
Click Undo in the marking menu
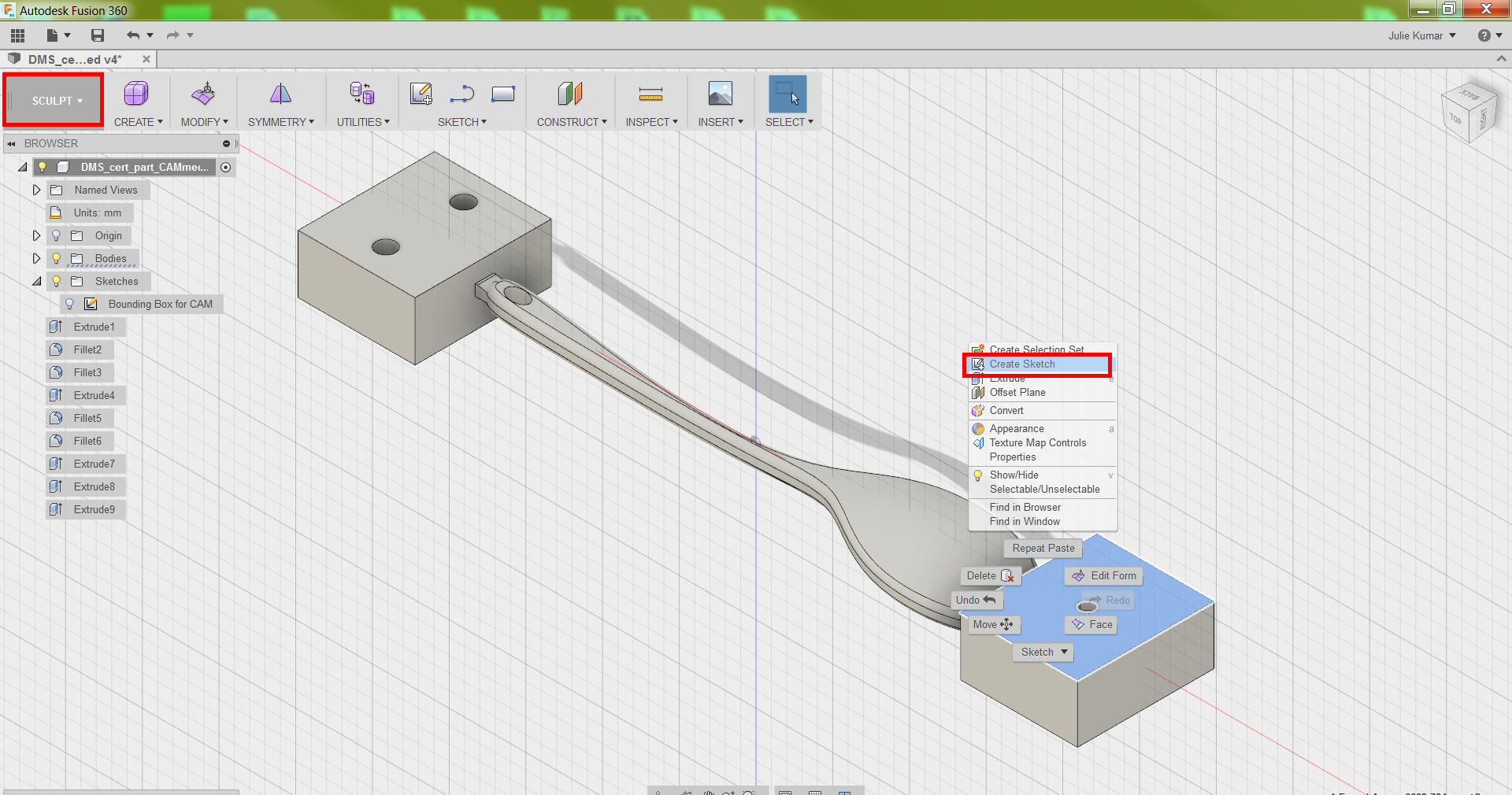976,600
